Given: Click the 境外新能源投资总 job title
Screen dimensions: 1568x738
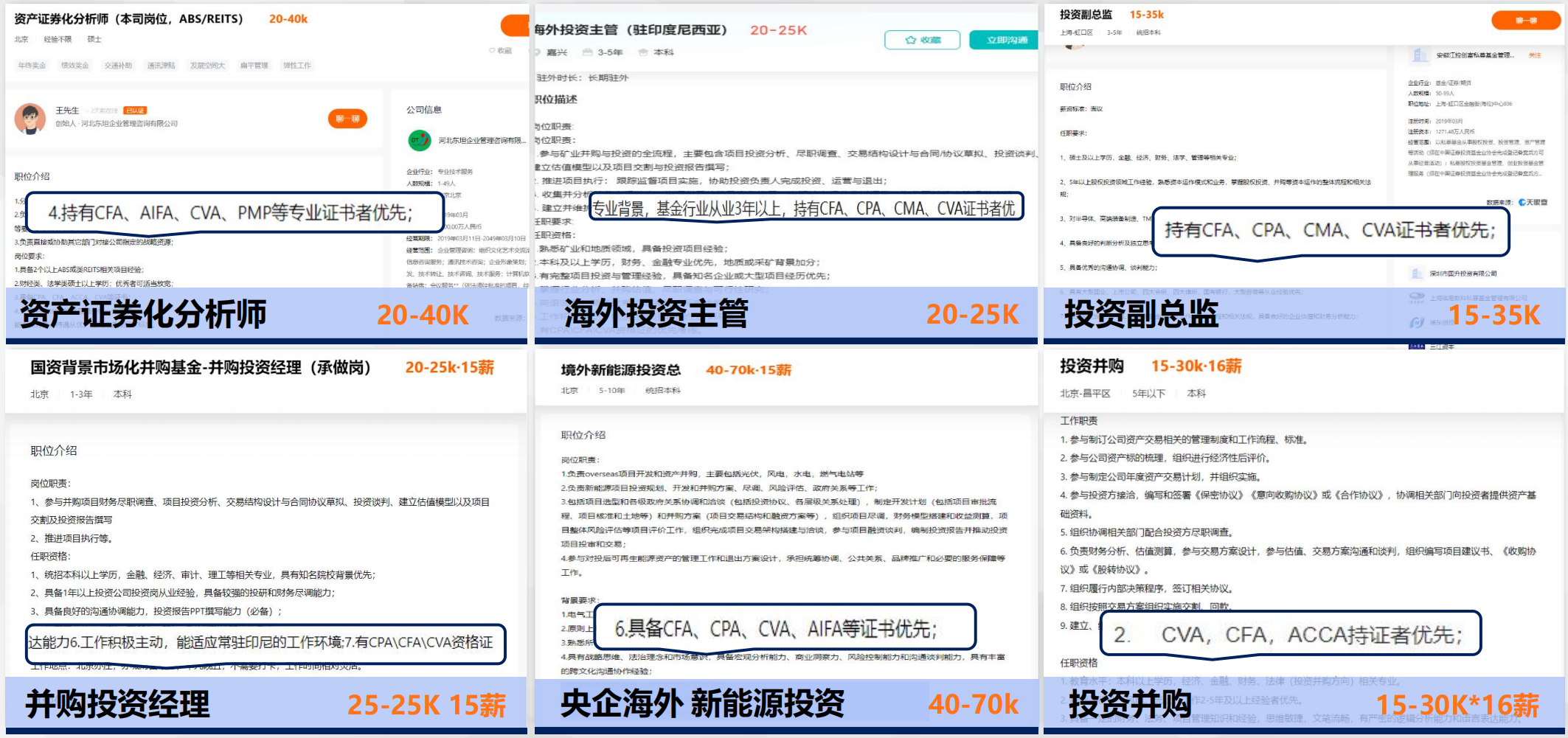Looking at the screenshot, I should pos(620,370).
